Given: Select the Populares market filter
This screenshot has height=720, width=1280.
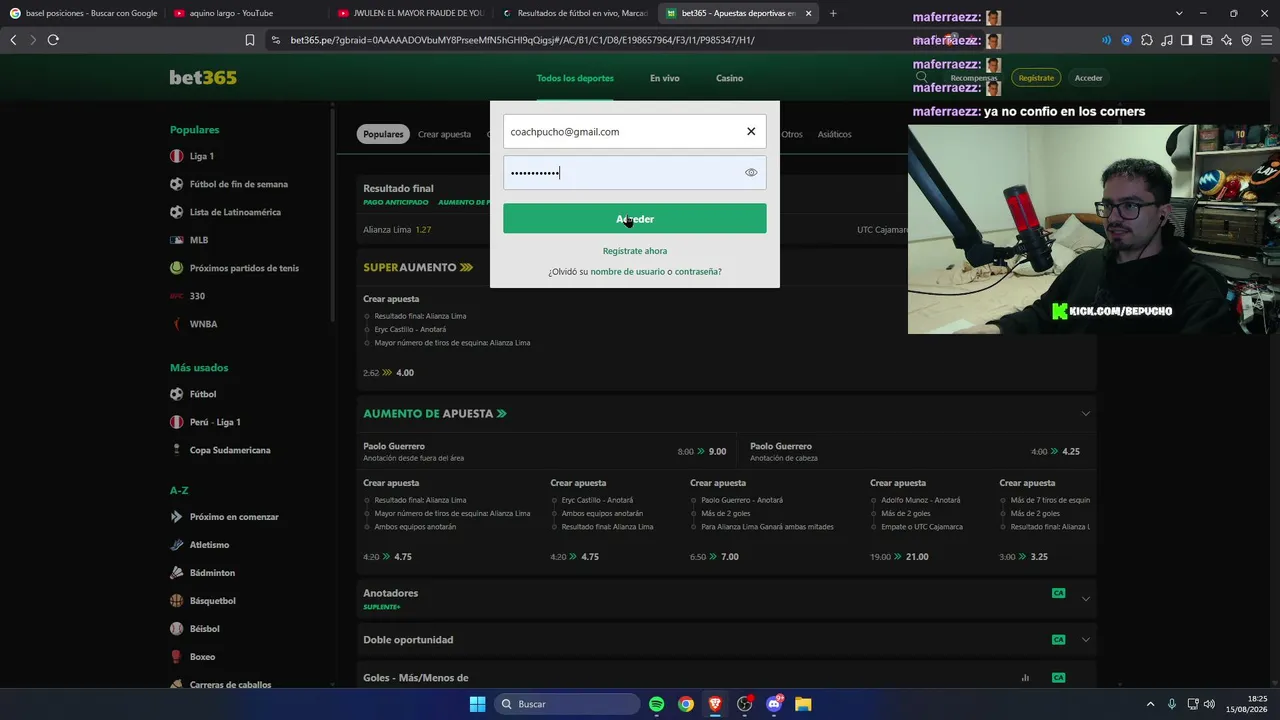Looking at the screenshot, I should 383,134.
